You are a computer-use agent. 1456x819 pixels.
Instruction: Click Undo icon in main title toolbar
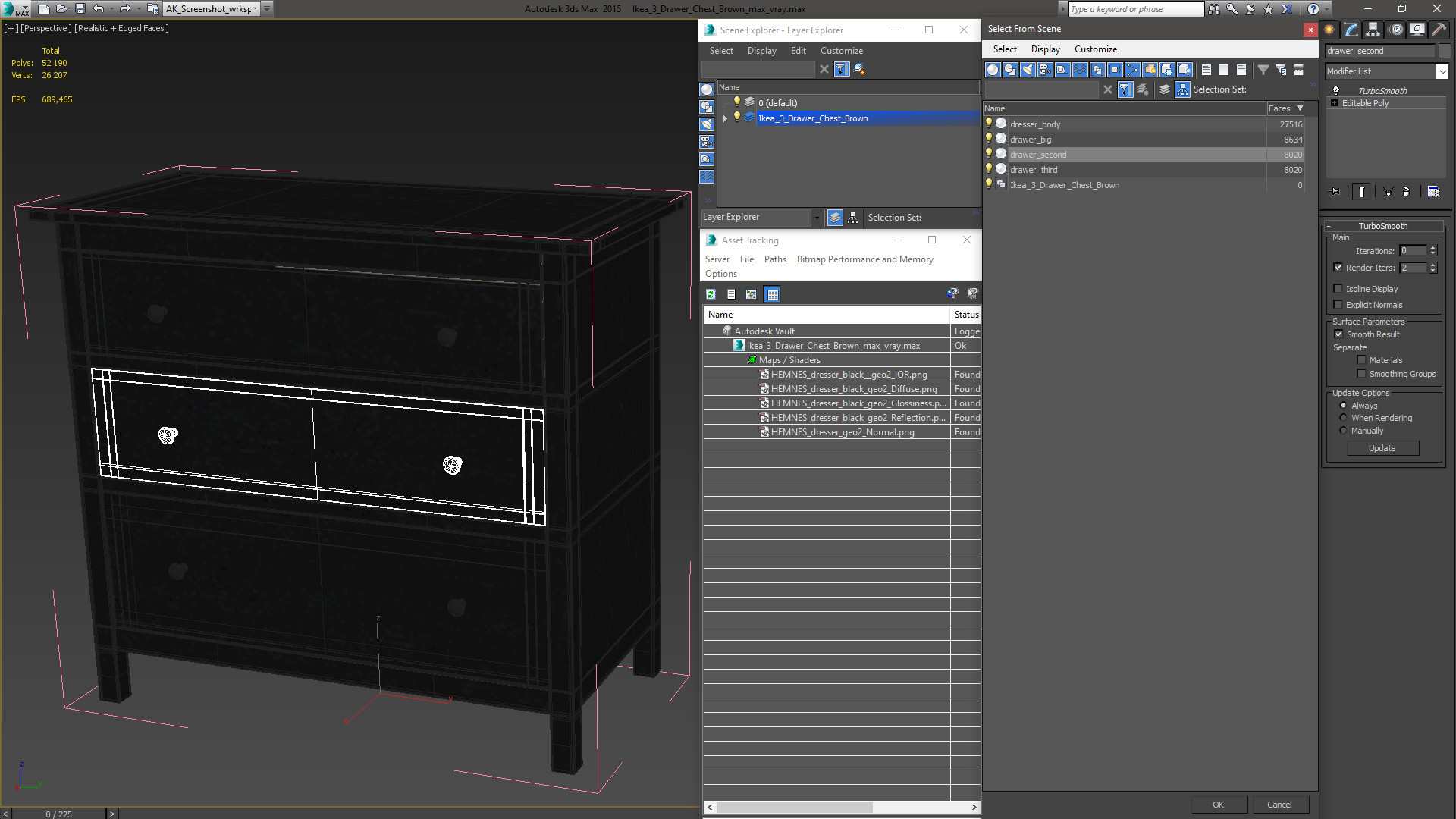click(x=99, y=9)
